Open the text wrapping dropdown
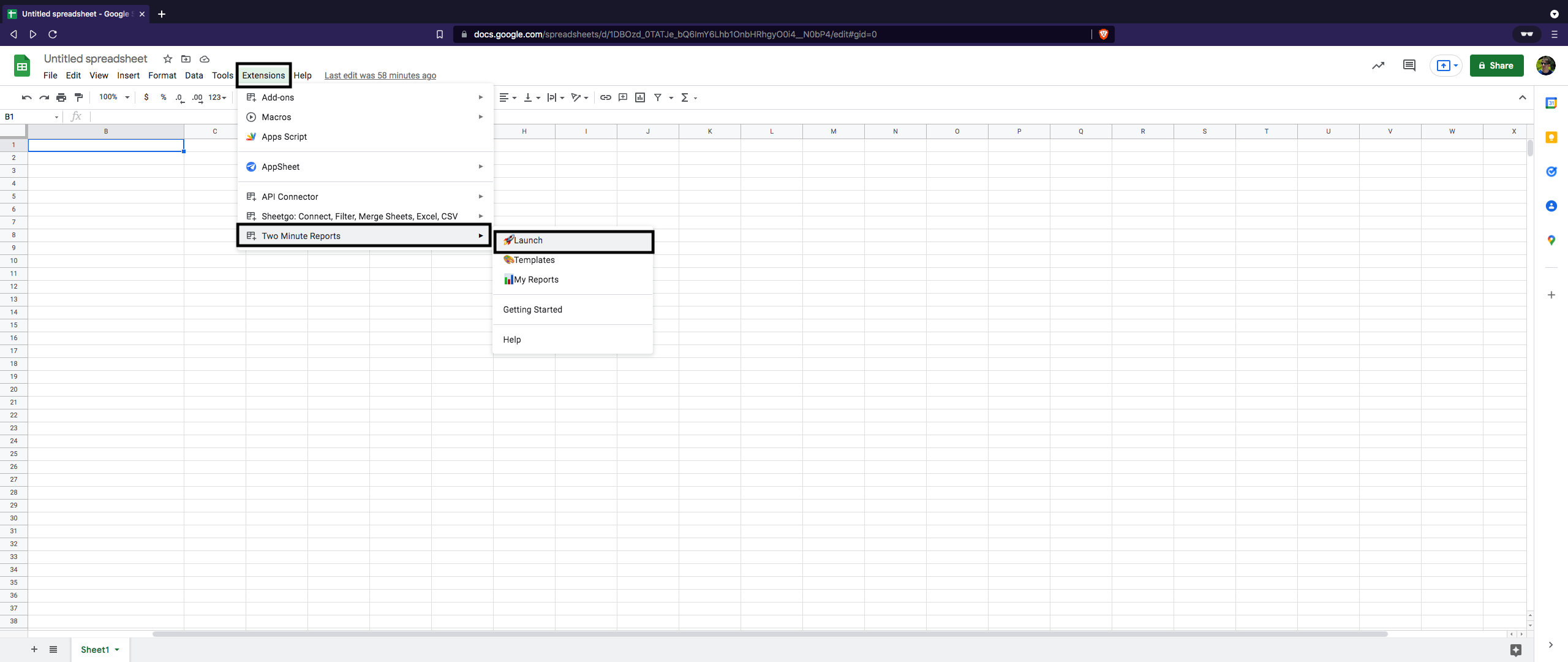 [x=556, y=97]
